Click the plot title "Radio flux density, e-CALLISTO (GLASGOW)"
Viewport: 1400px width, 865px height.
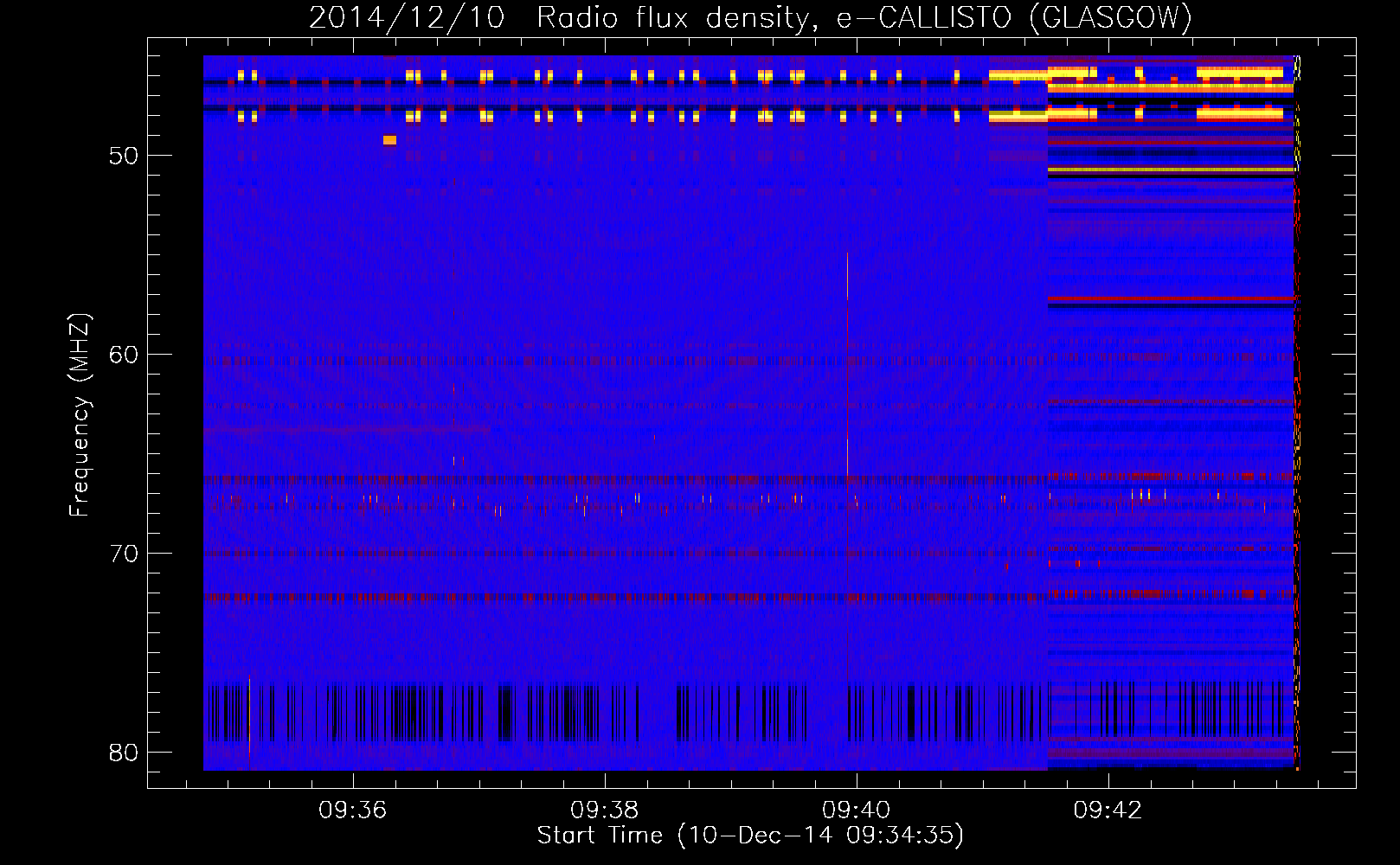[x=864, y=17]
